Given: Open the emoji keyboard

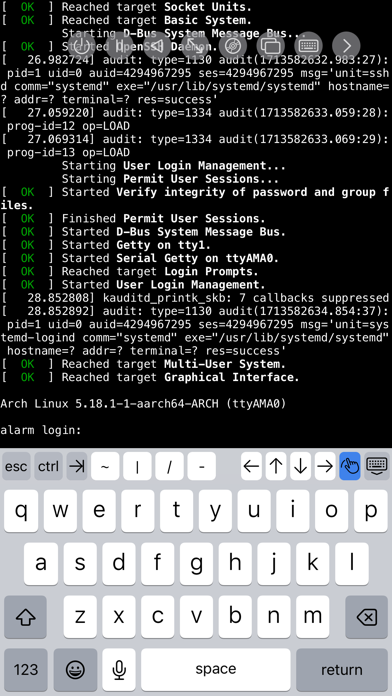Looking at the screenshot, I should (75, 669).
